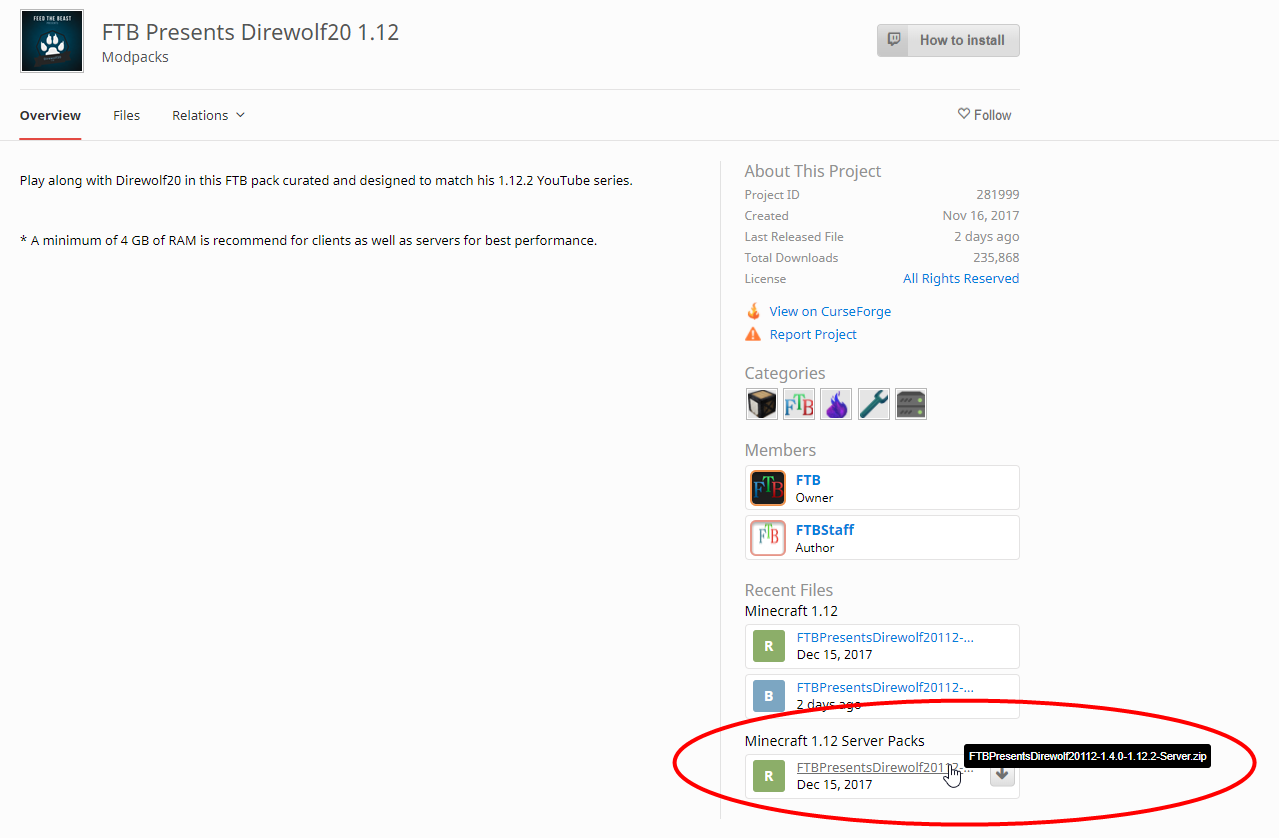Open the All Rights Reserved license link

pos(960,278)
